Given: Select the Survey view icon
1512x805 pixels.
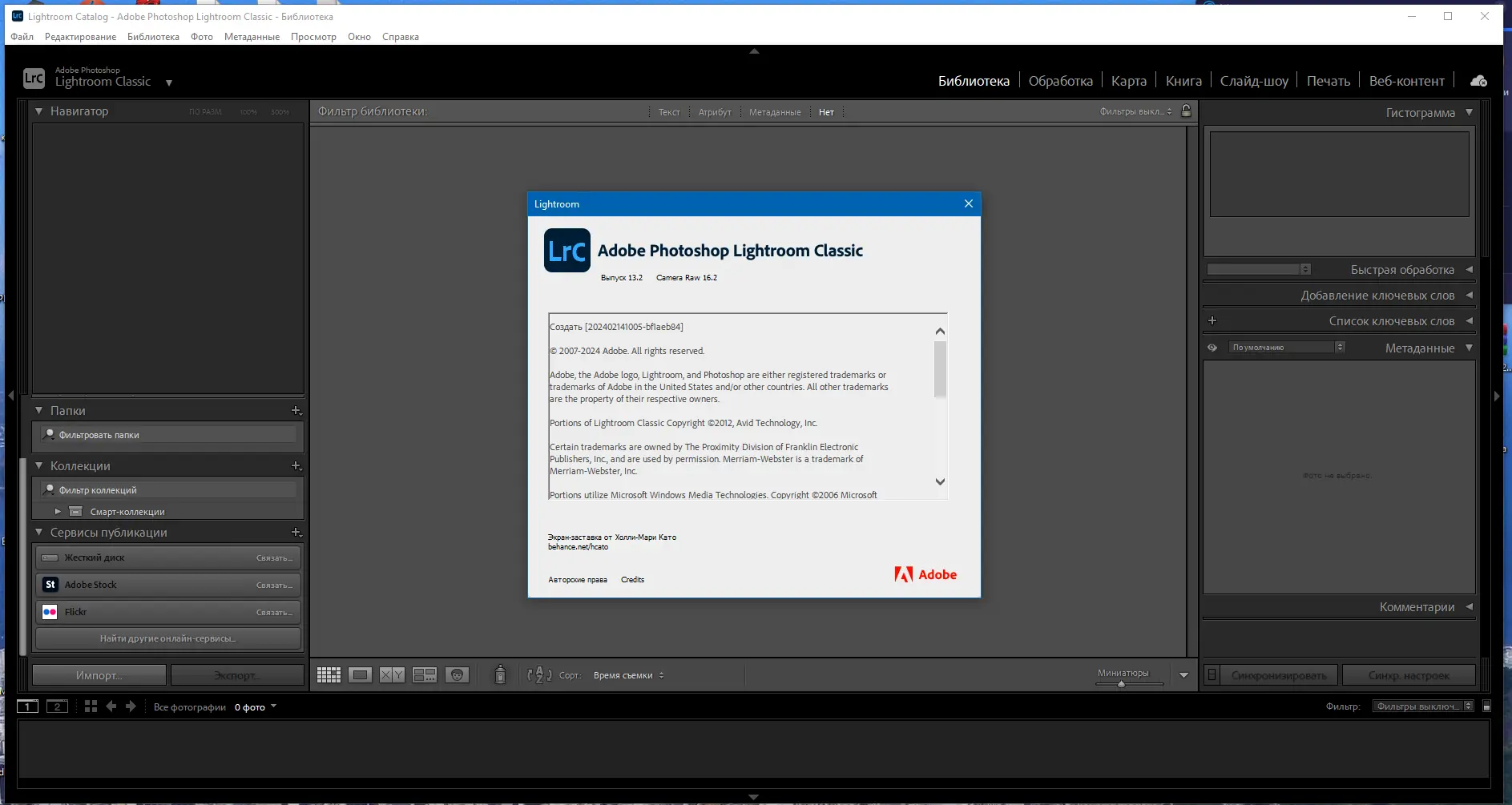Looking at the screenshot, I should tap(425, 674).
